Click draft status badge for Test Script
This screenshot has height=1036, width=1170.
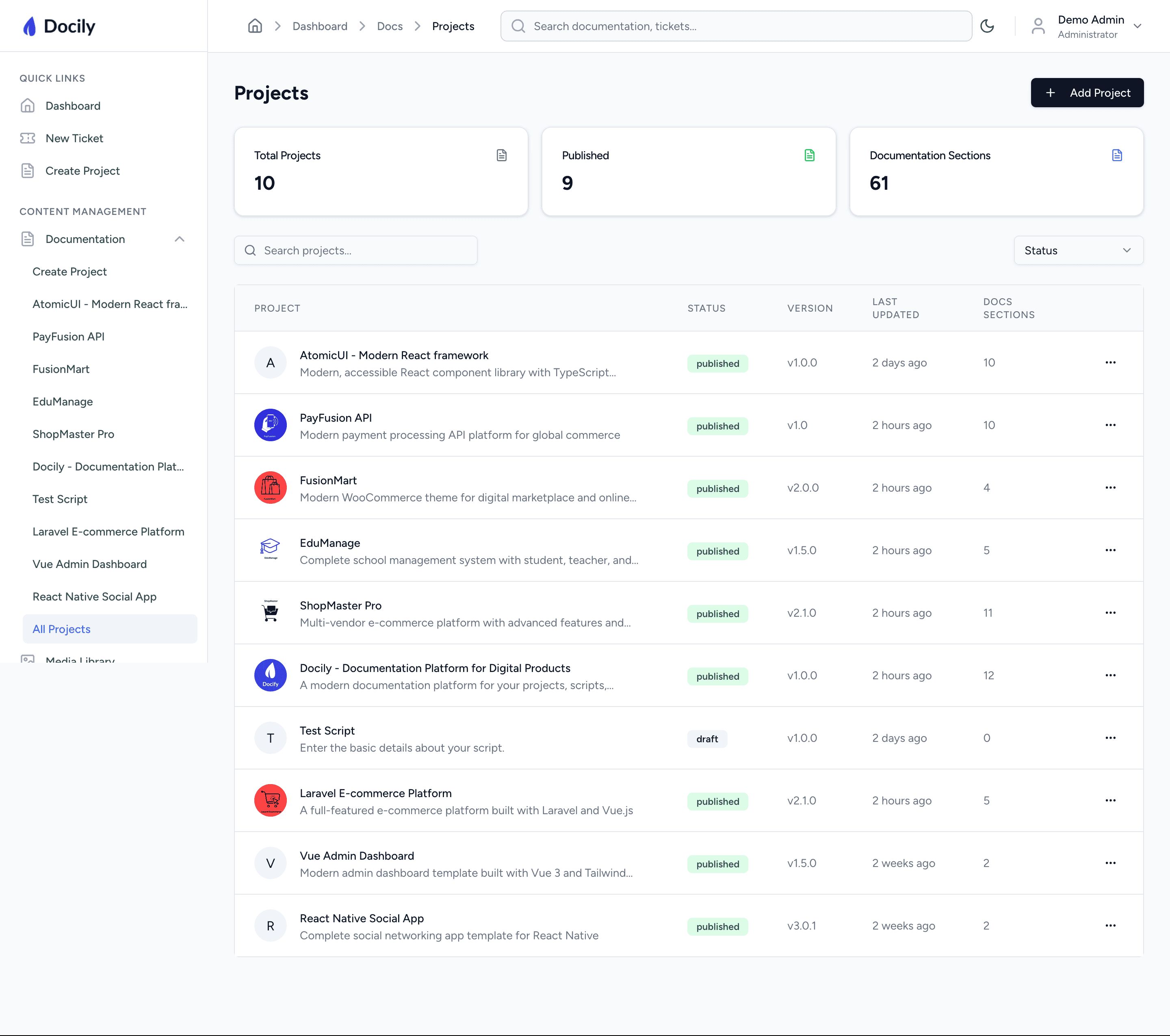pos(707,739)
